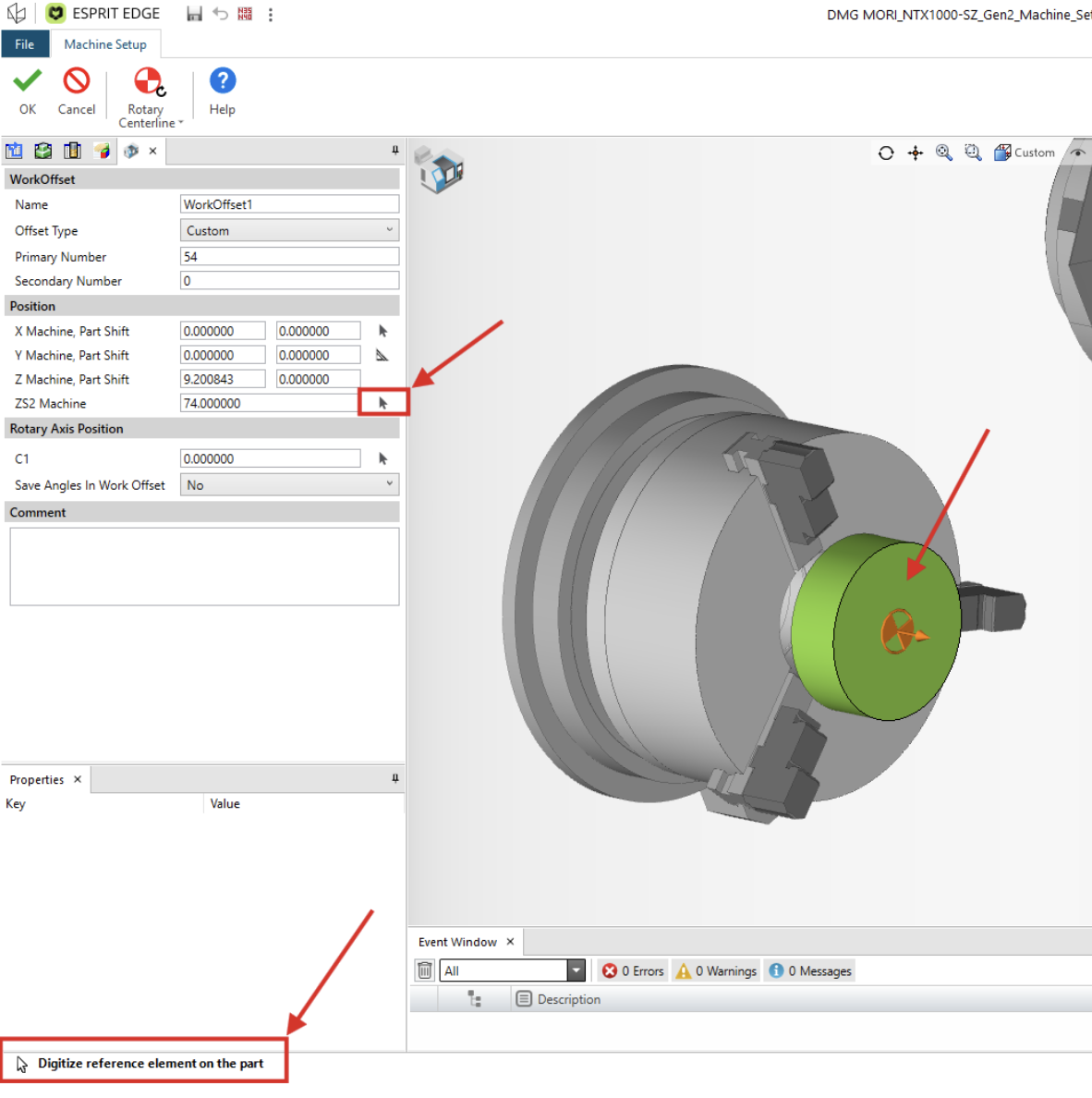Viewport: 1092px width, 1098px height.
Task: Toggle the eye visibility icon in viewport
Action: click(1078, 152)
